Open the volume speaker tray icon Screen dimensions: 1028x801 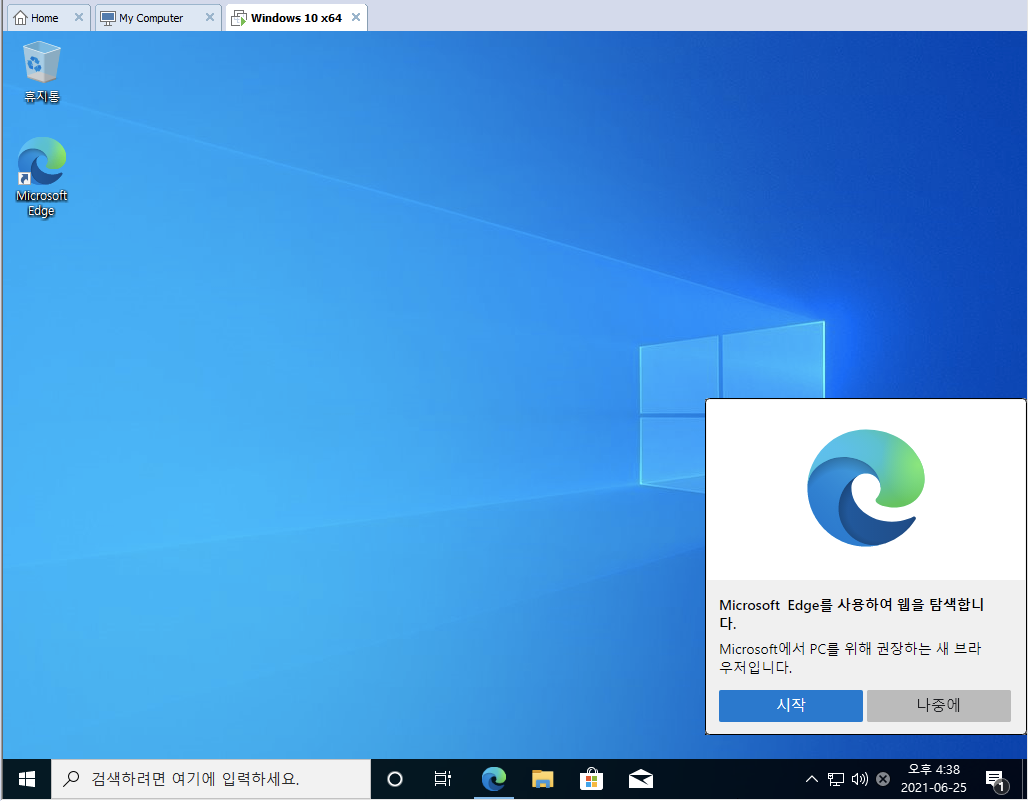(x=860, y=779)
